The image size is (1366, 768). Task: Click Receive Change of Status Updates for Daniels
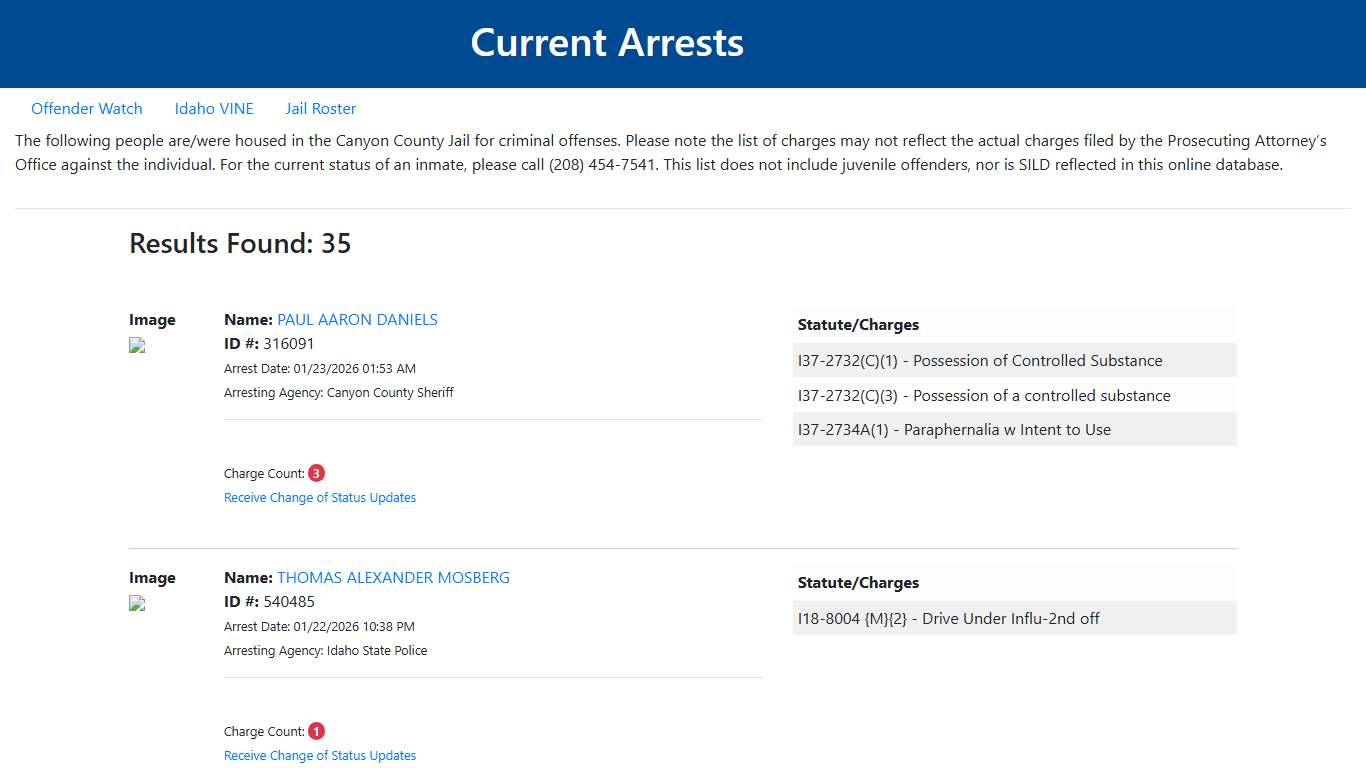(x=320, y=497)
